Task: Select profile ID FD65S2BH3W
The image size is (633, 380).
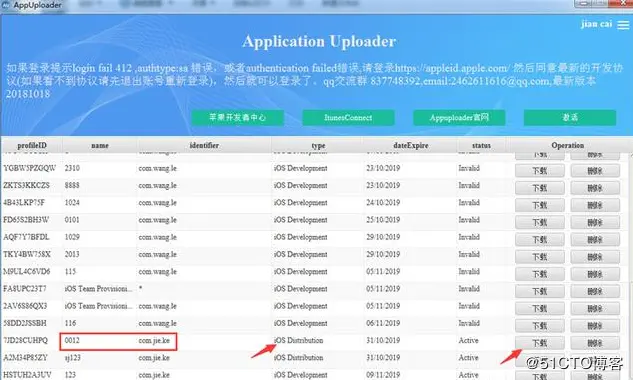Action: [26, 220]
